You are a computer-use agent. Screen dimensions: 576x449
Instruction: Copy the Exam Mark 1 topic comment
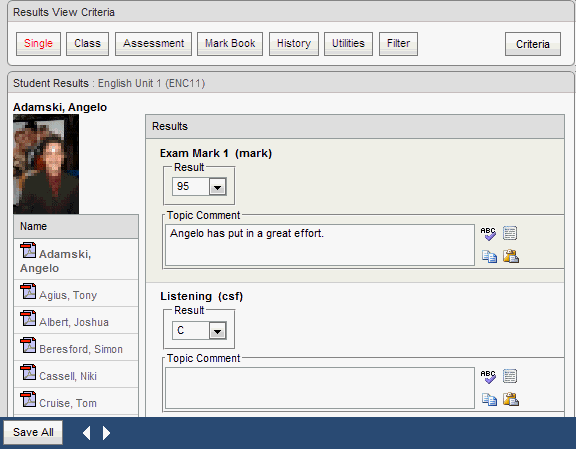coord(489,256)
